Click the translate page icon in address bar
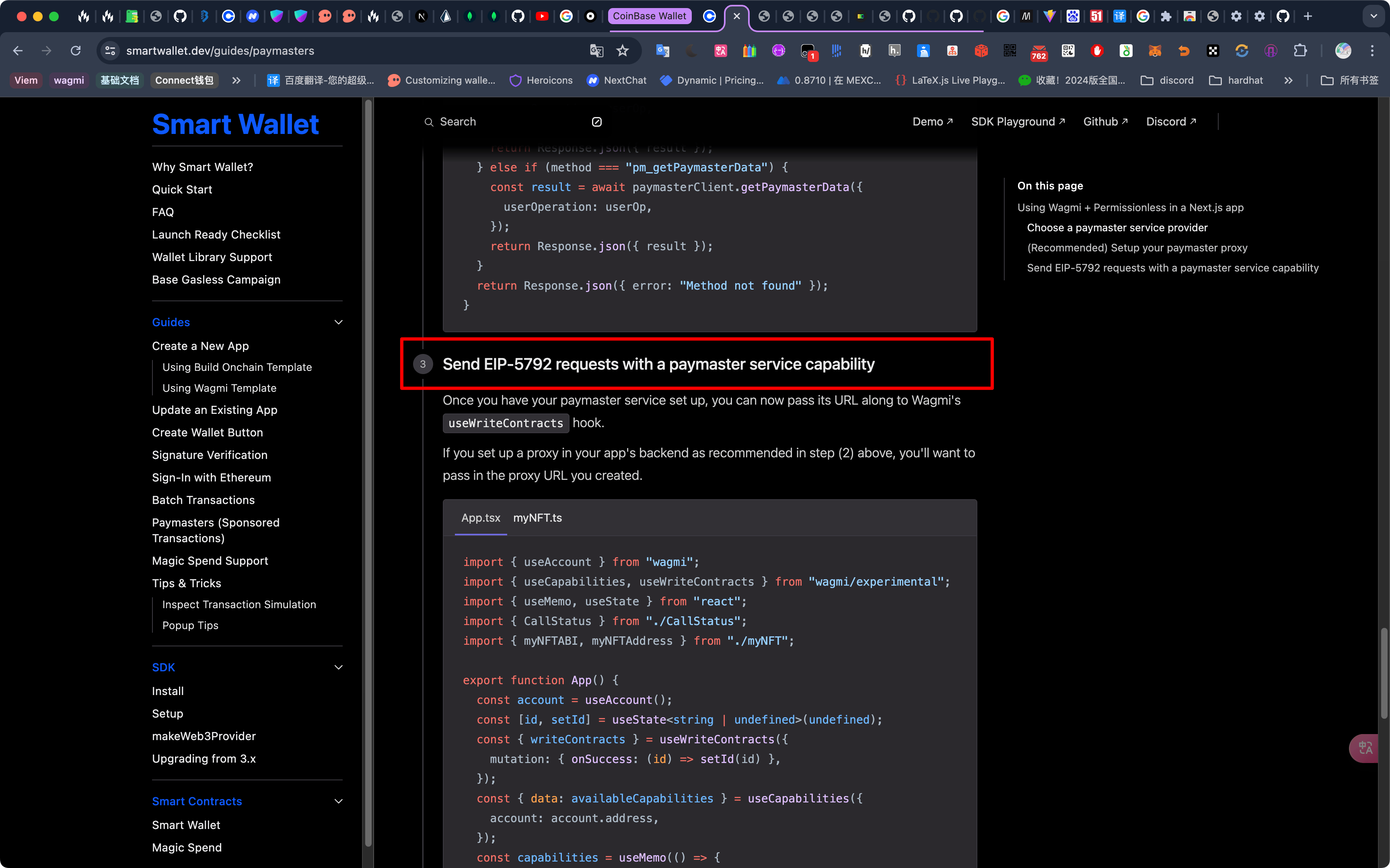Viewport: 1390px width, 868px height. (x=596, y=51)
